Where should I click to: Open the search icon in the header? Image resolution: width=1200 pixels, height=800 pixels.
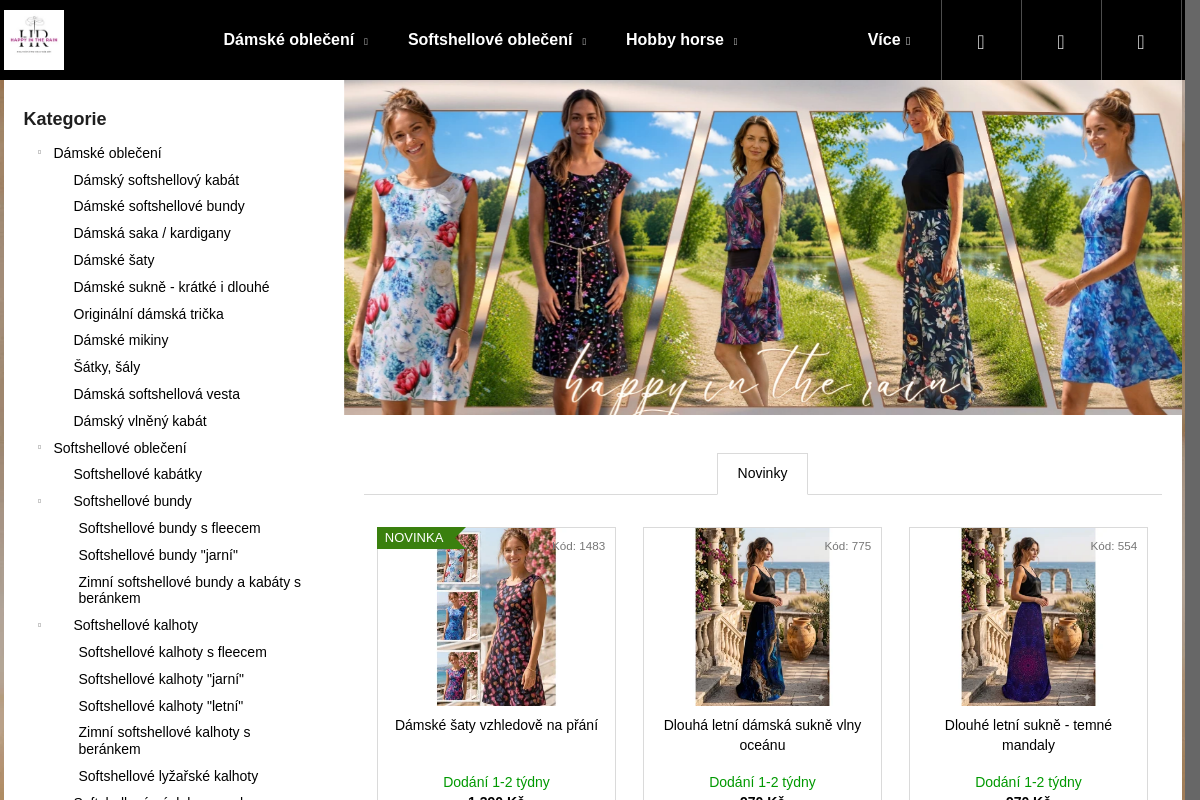click(x=981, y=41)
